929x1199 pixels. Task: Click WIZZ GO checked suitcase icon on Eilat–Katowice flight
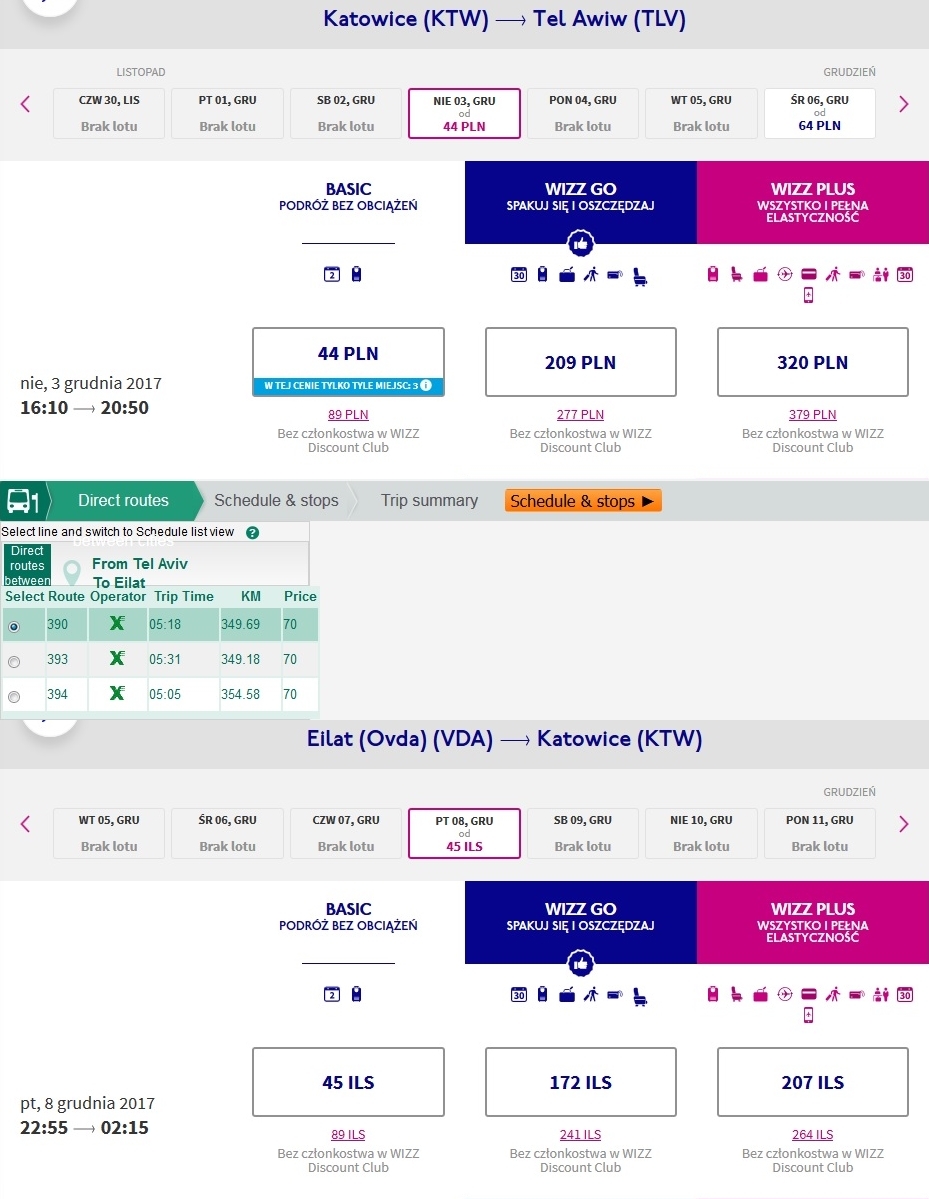(x=567, y=995)
